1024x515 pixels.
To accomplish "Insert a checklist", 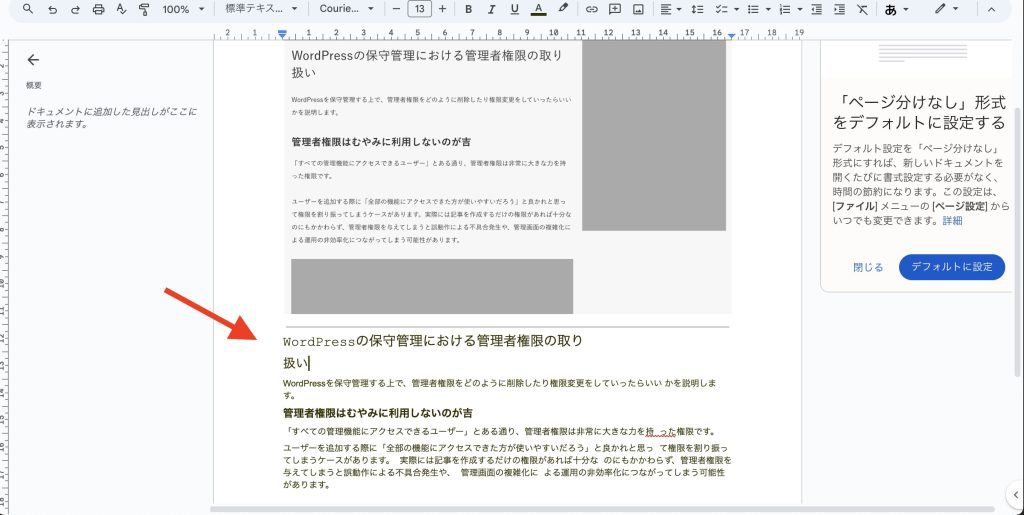I will tap(721, 9).
